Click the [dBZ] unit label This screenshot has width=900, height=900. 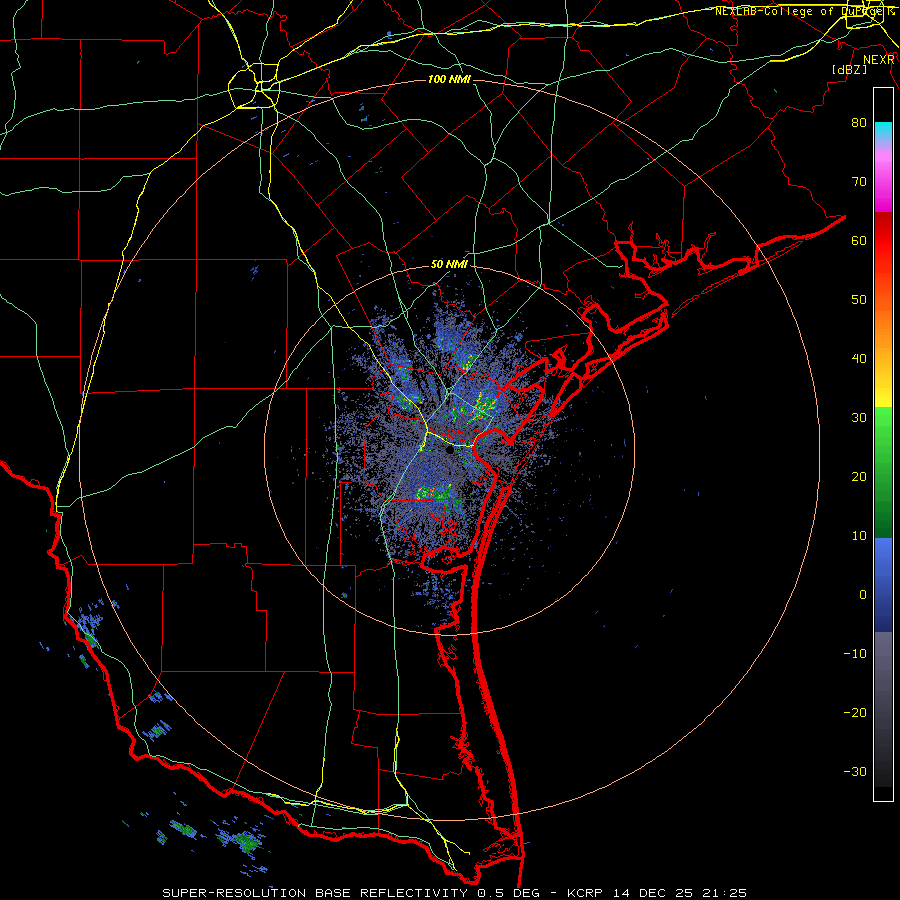coord(849,70)
